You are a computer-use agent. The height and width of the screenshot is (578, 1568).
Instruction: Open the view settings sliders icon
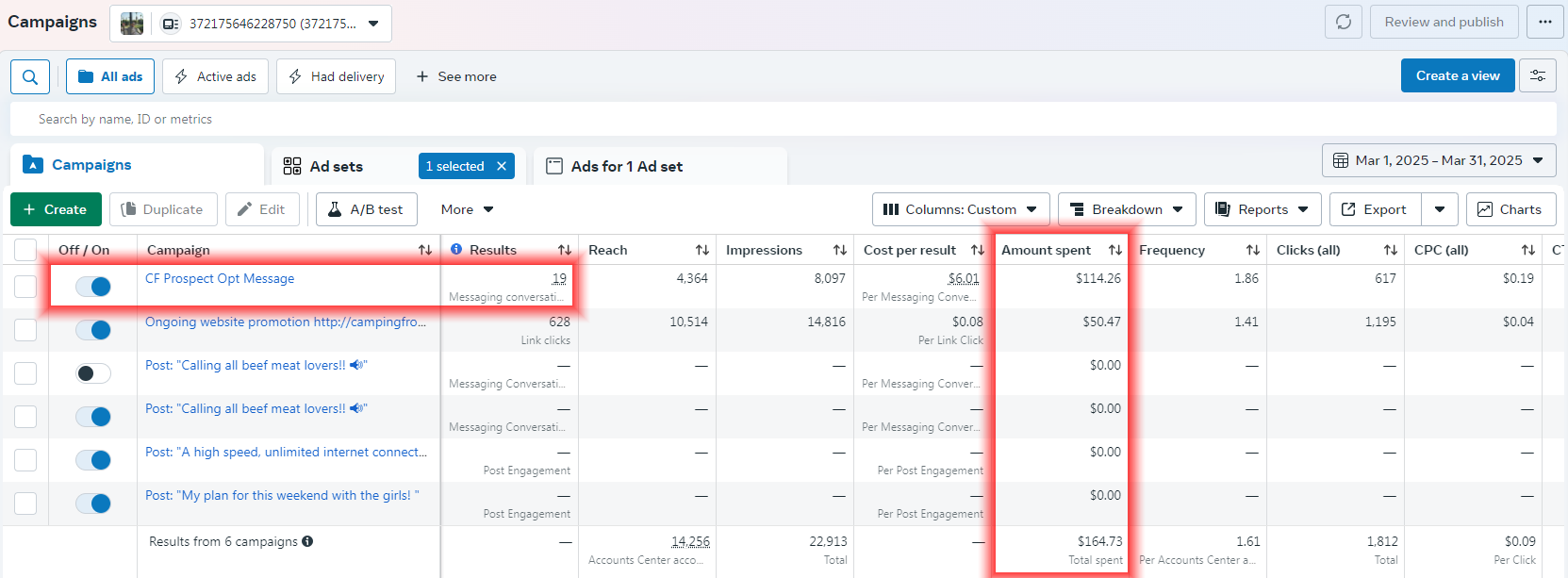tap(1538, 75)
